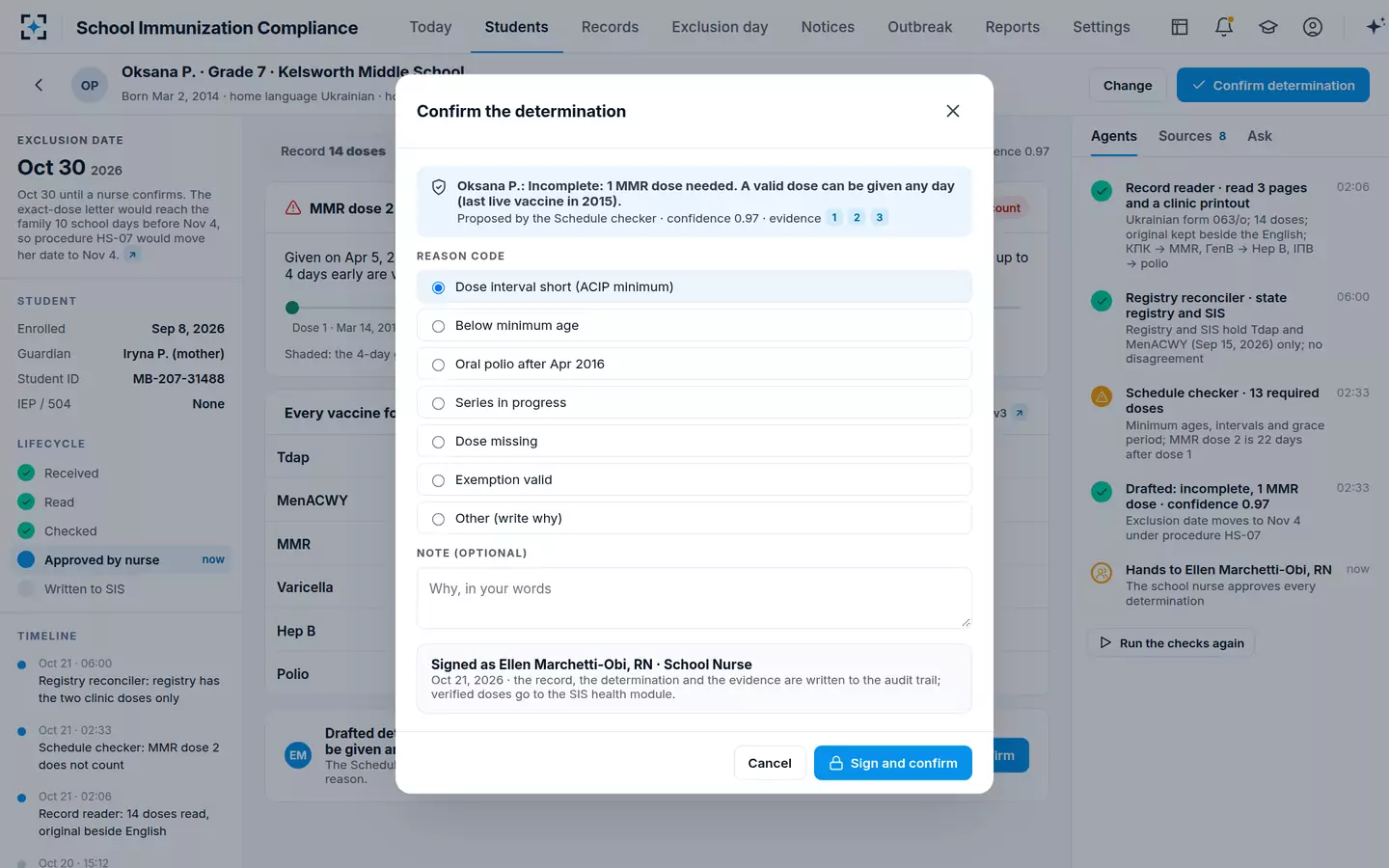Choose Series in progress reason

click(x=694, y=402)
